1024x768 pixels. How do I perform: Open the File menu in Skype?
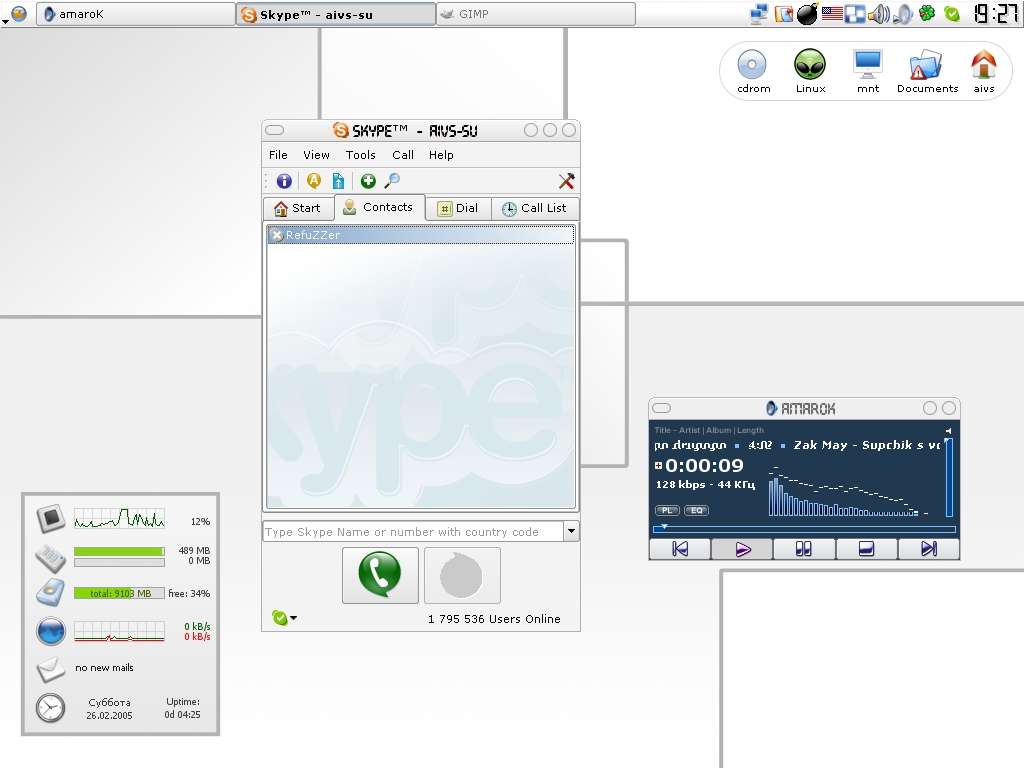point(278,155)
